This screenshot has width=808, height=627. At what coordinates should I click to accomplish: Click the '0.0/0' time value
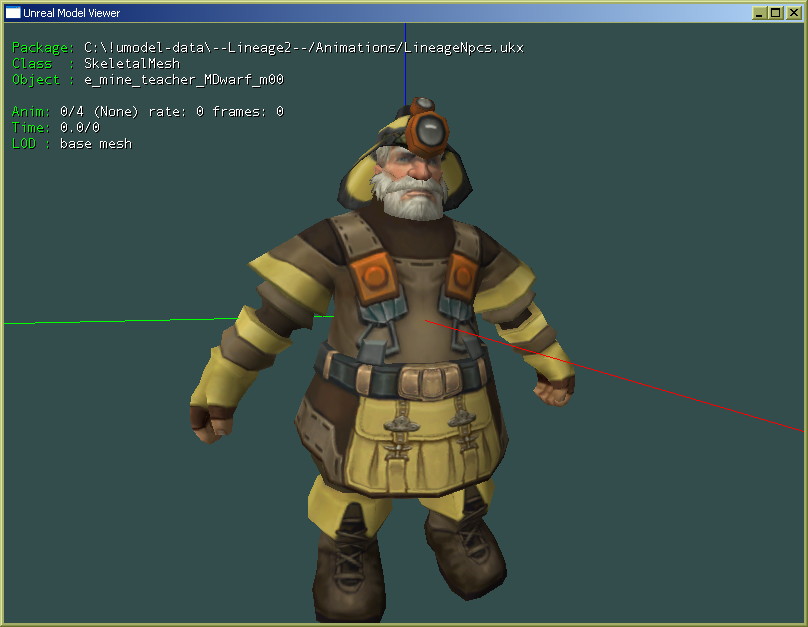coord(80,128)
